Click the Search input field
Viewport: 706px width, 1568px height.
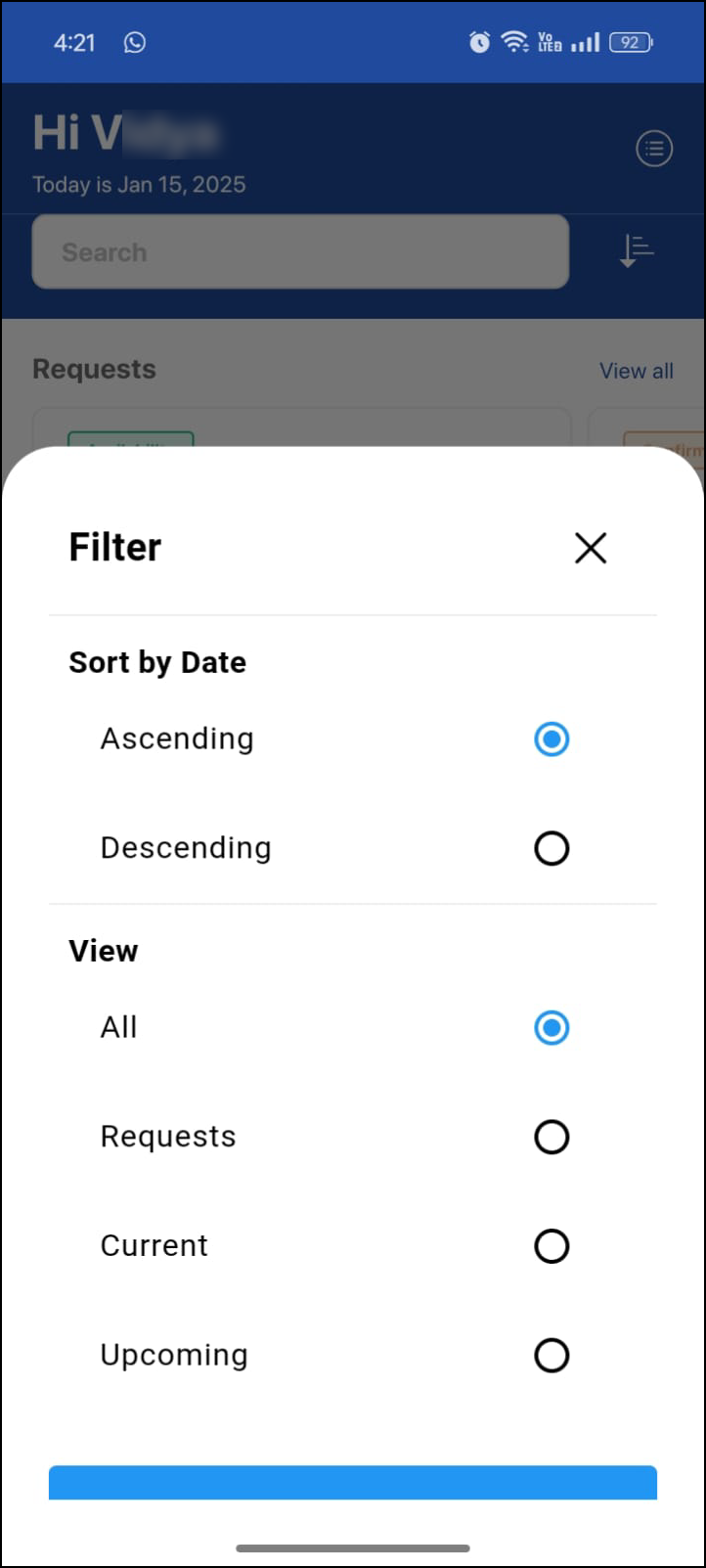[x=300, y=252]
